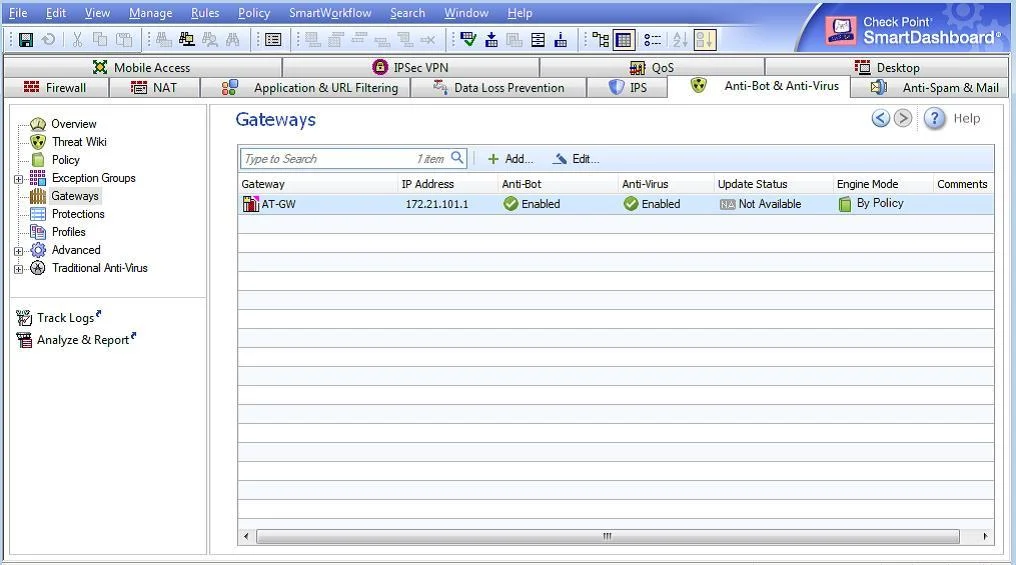Expand the Traditional Anti-Virus tree node
The height and width of the screenshot is (565, 1016).
click(18, 270)
